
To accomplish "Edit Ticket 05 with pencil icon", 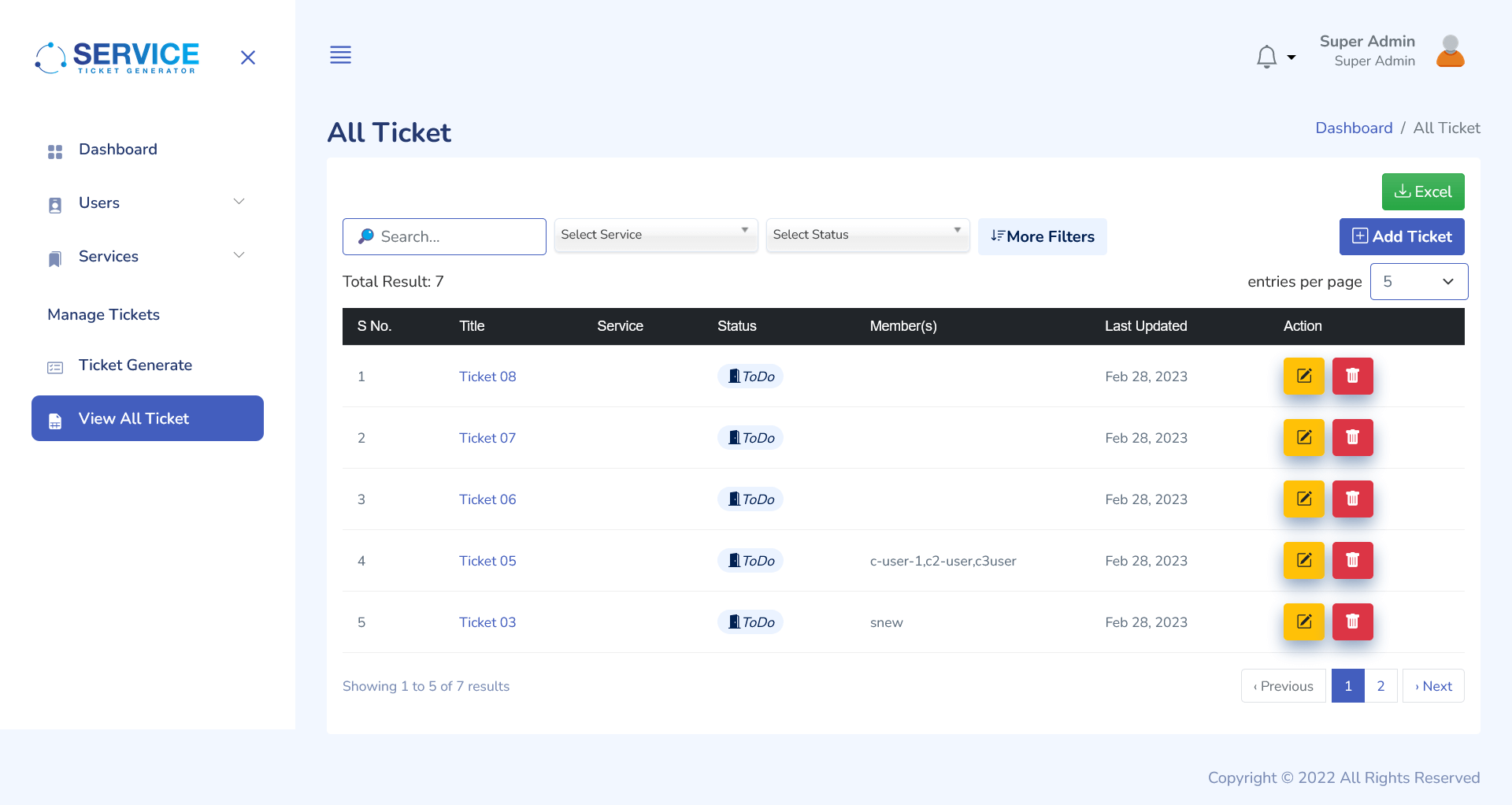I will tap(1304, 560).
